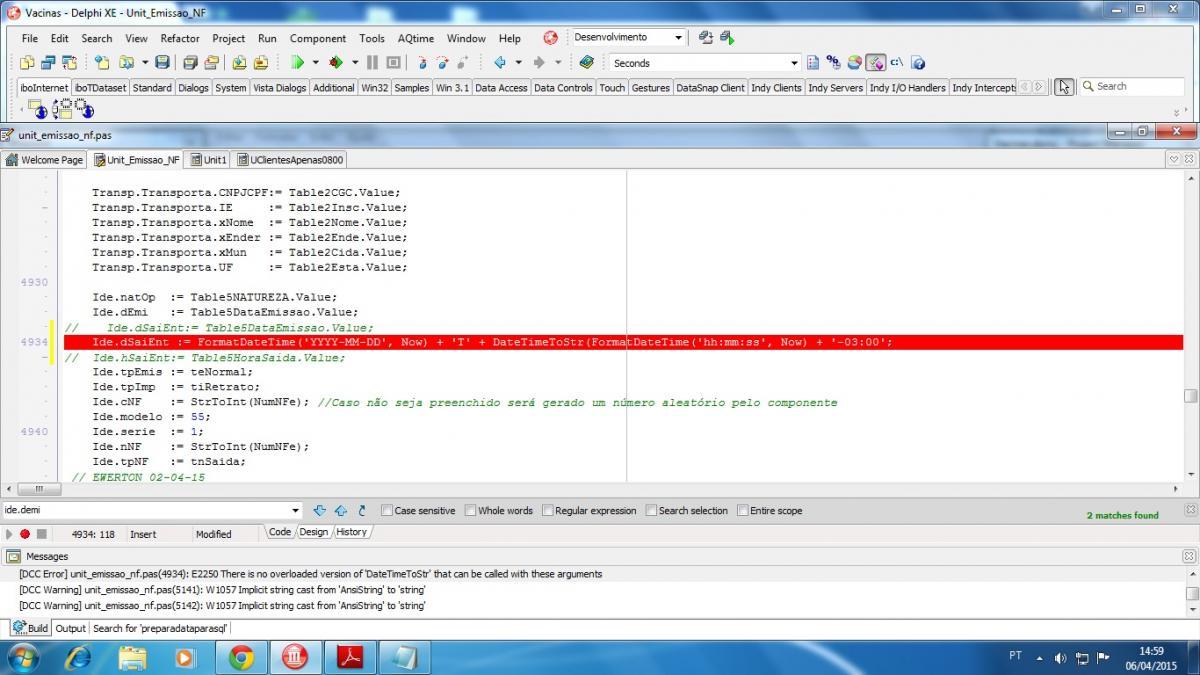This screenshot has height=675, width=1200.
Task: Enable the Whole words checkbox
Action: click(470, 510)
